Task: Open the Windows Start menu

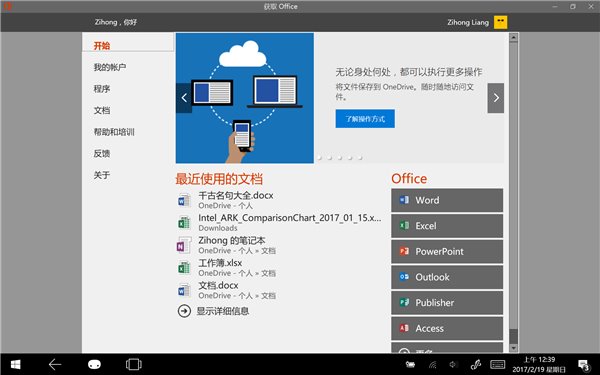Action: point(15,364)
